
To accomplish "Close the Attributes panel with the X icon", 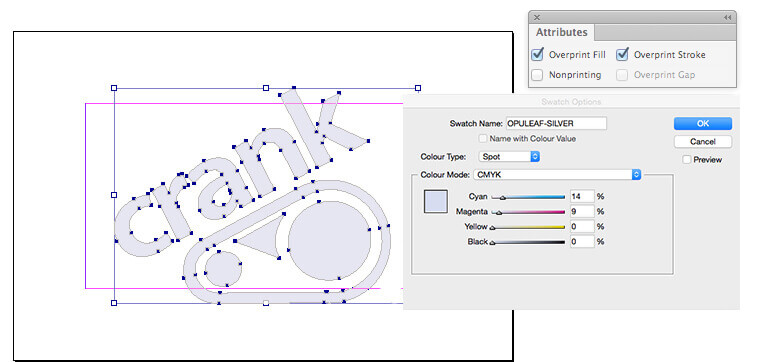I will click(x=537, y=17).
